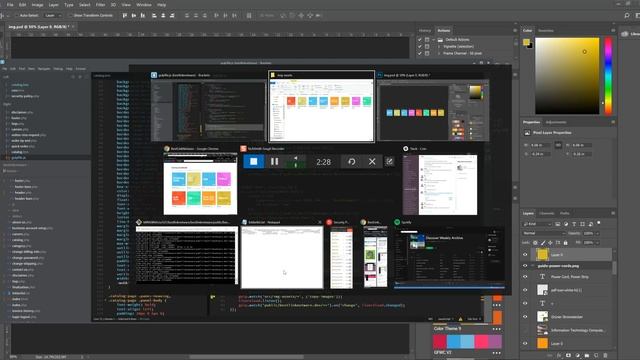Open Photoshop search magnifier icon
640x360 pixels.
point(627,16)
